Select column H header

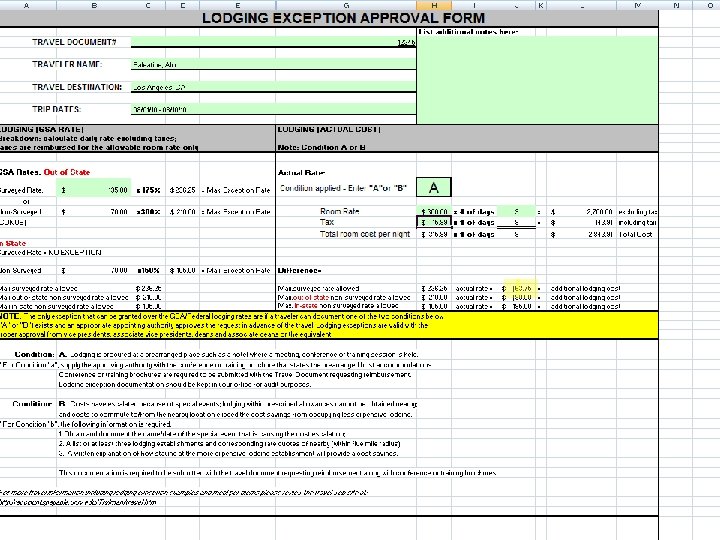434,5
